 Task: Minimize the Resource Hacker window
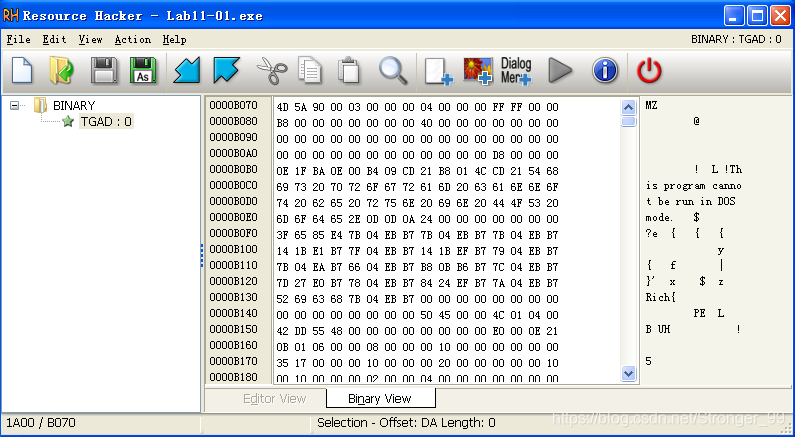pos(734,15)
